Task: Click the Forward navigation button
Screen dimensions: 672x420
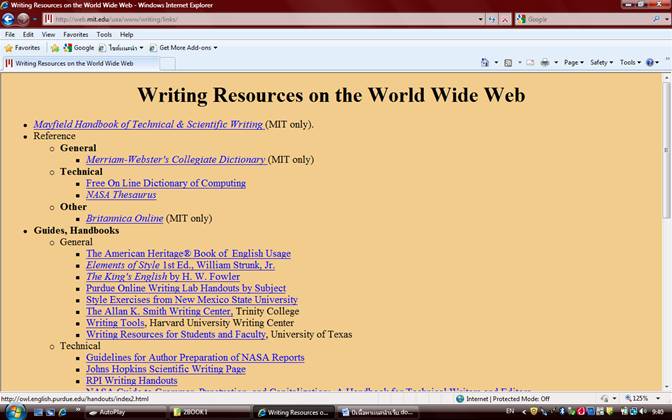Action: click(23, 19)
